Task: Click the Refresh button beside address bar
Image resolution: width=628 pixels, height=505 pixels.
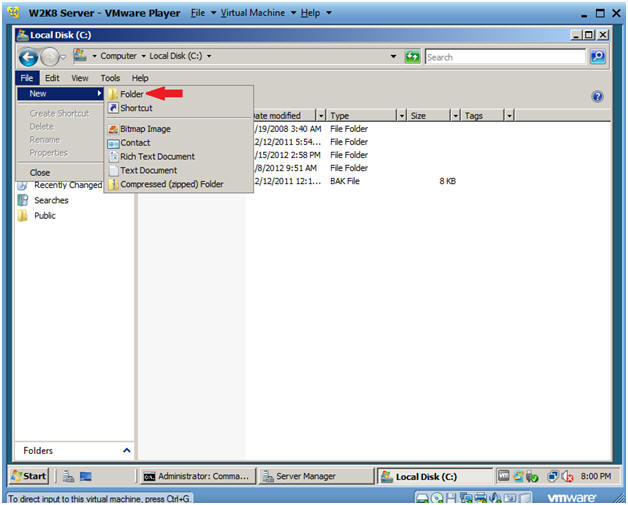Action: pos(412,57)
